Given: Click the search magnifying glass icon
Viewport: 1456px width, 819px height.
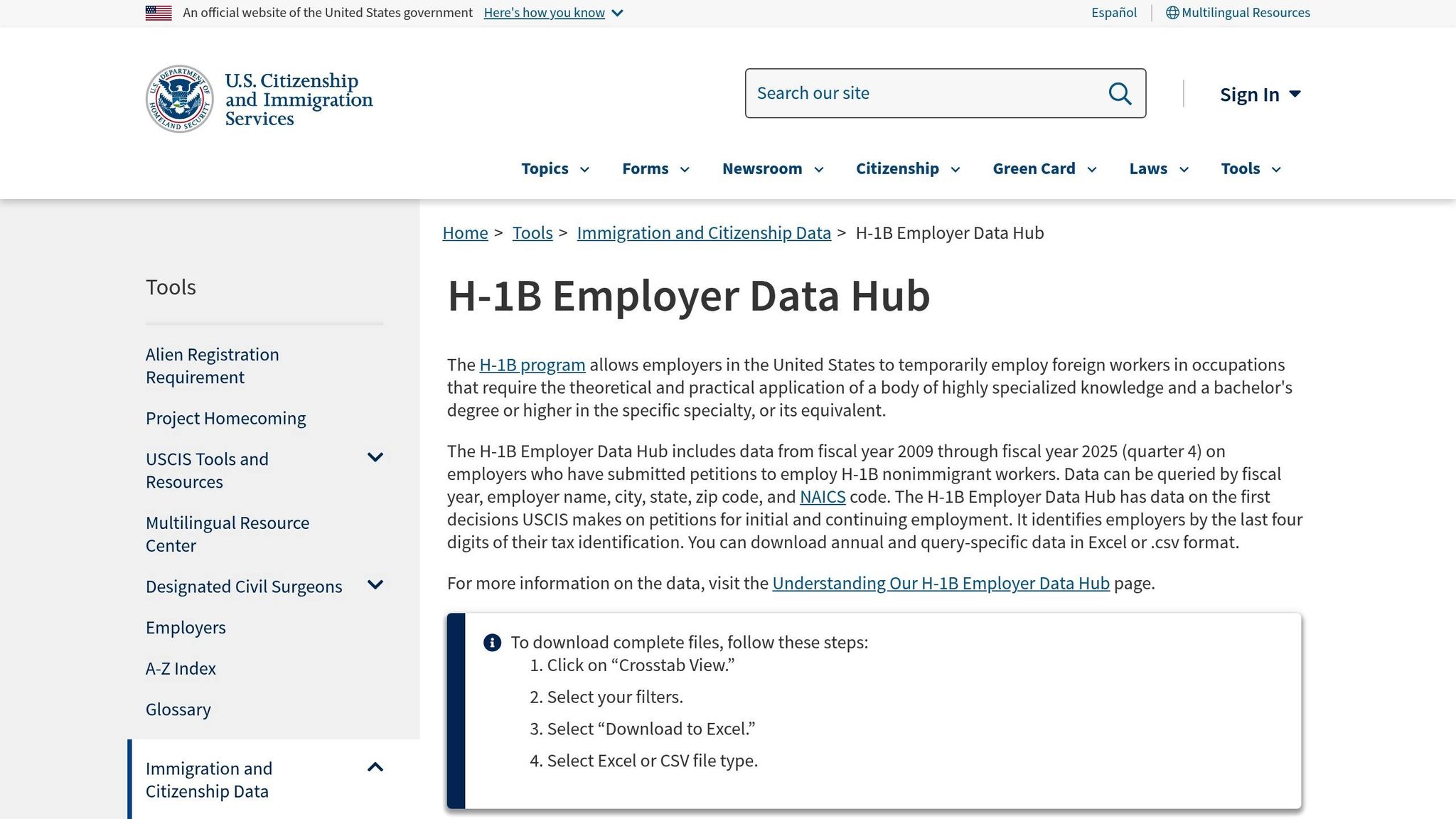Looking at the screenshot, I should tap(1120, 93).
